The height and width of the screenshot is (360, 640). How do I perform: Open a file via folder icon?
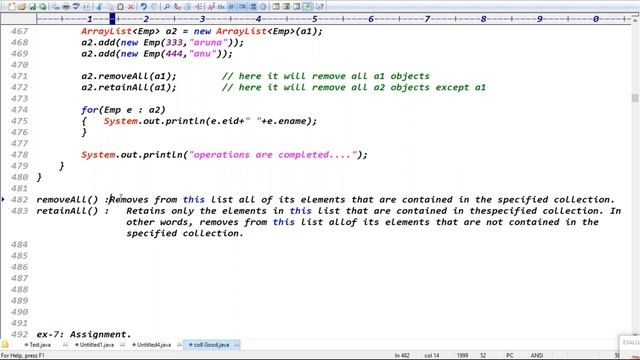click(x=21, y=7)
